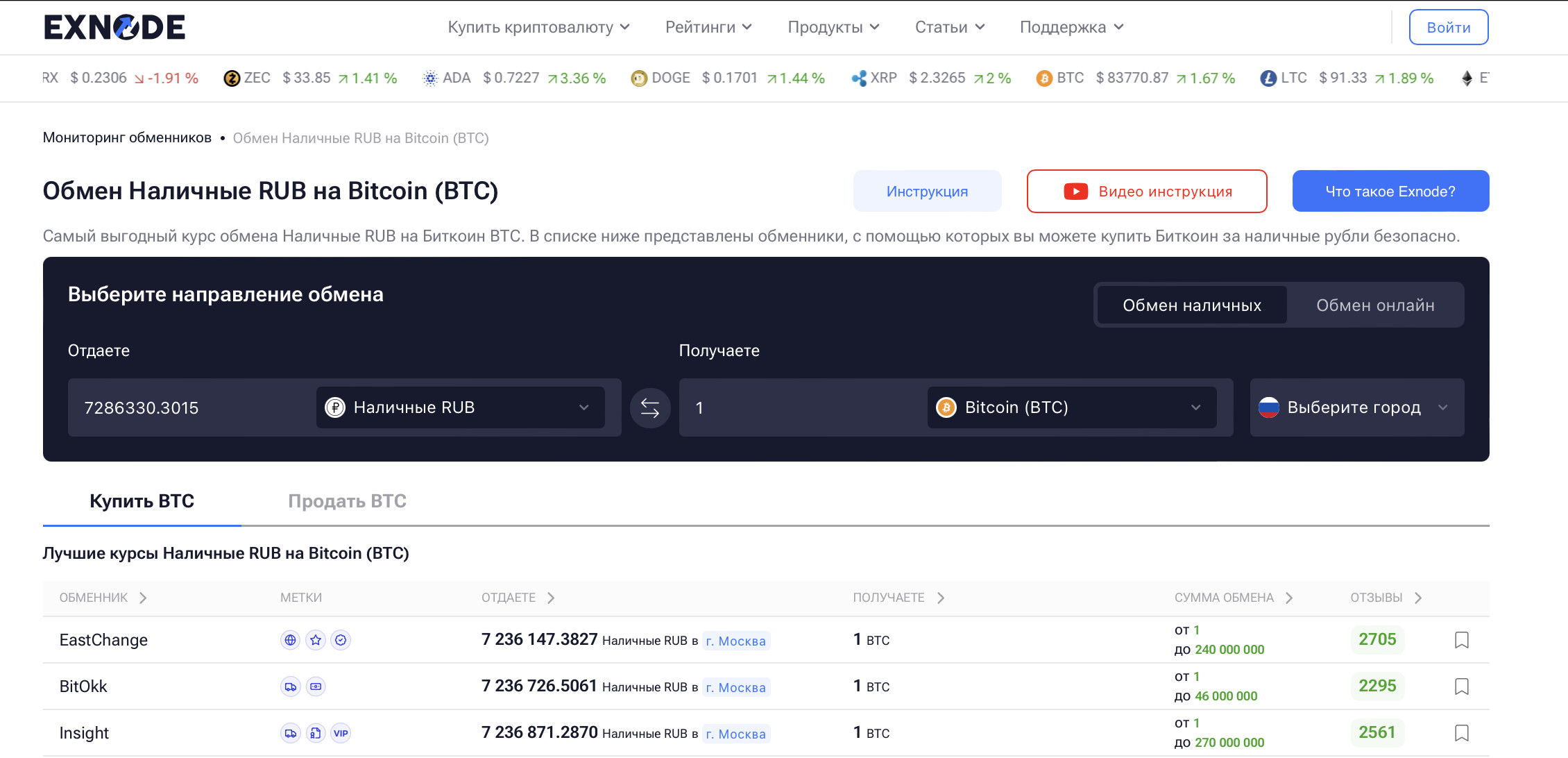The height and width of the screenshot is (758, 1568).
Task: Click the delivery truck badge for BitOkk
Action: (x=290, y=687)
